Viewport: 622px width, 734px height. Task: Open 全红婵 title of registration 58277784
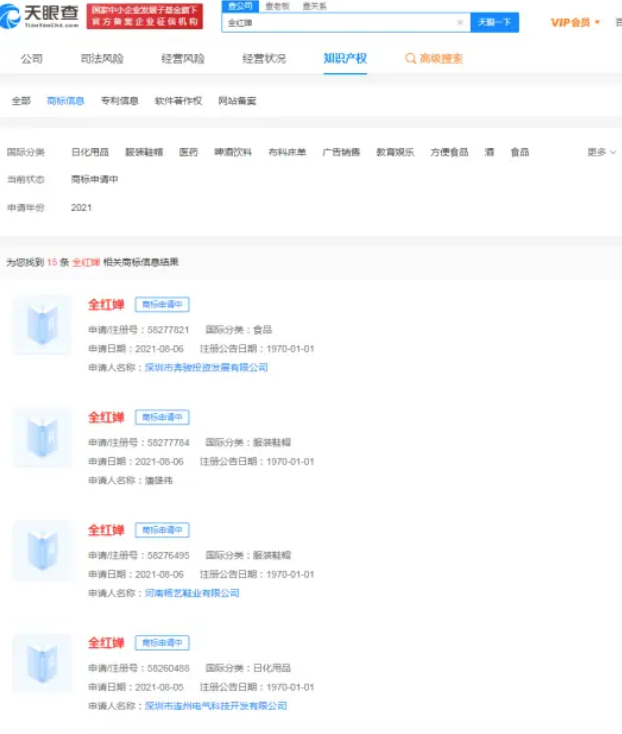click(106, 418)
